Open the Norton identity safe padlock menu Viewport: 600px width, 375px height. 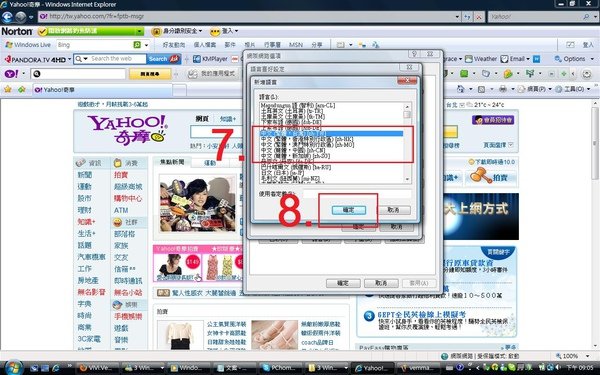pyautogui.click(x=156, y=31)
